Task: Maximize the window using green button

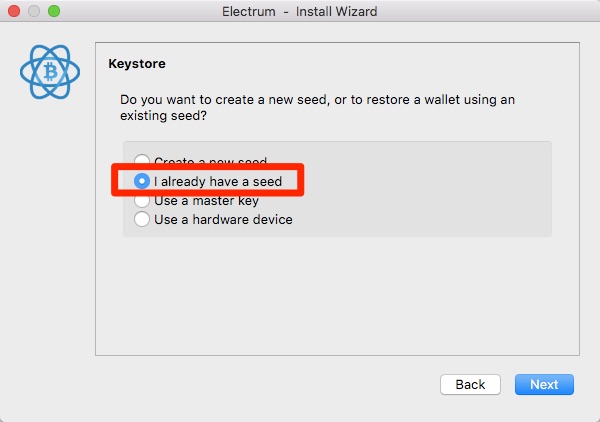Action: point(54,11)
